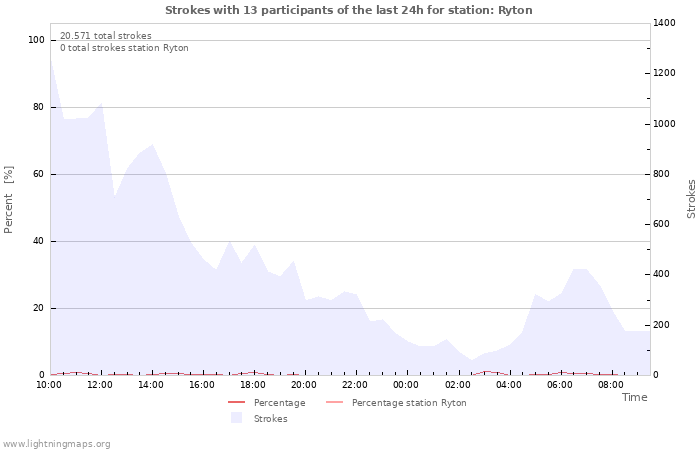Click the 00:00 time axis label

coord(406,385)
